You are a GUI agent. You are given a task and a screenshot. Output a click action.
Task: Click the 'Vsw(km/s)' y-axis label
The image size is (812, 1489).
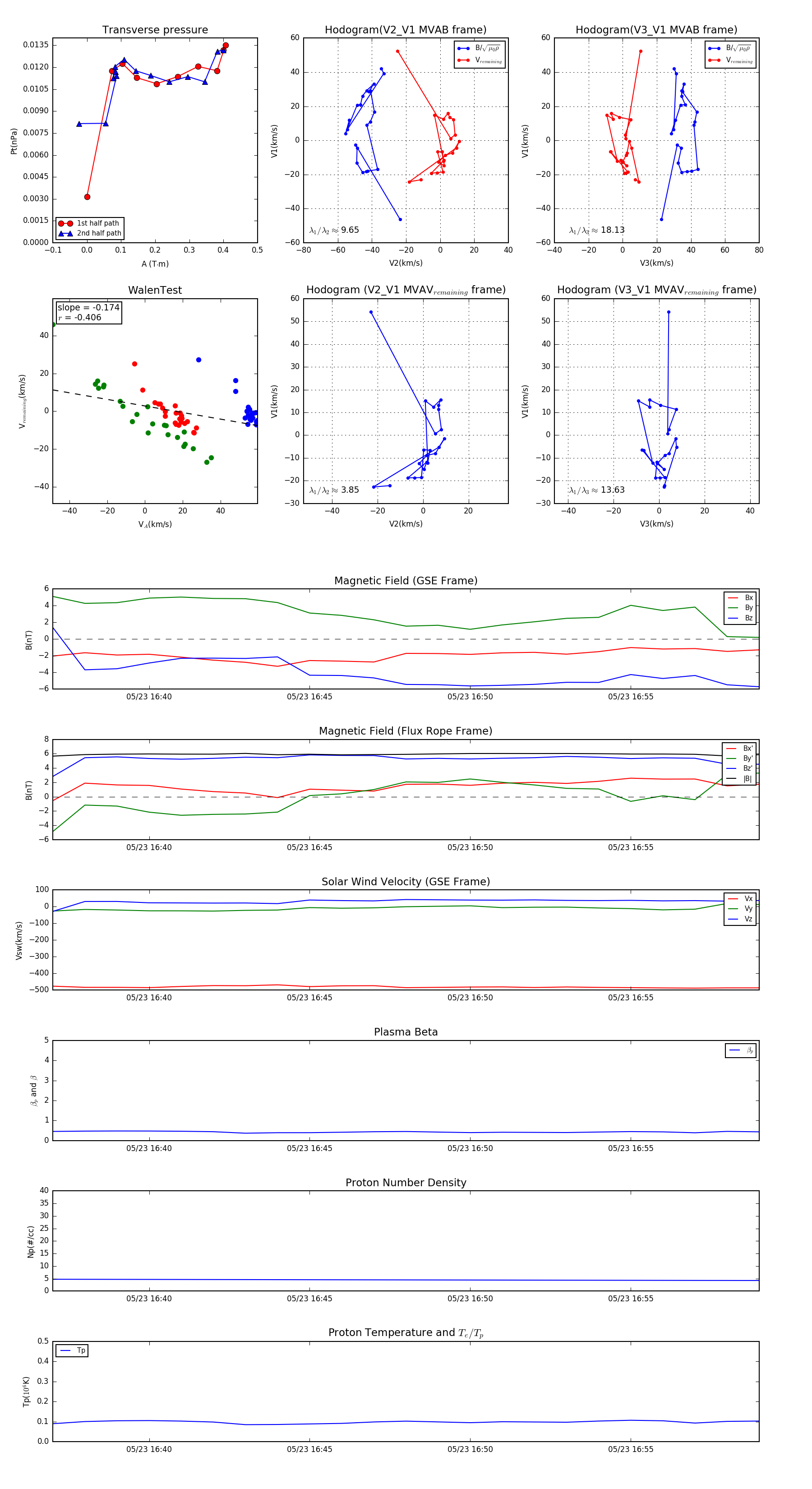pos(18,940)
